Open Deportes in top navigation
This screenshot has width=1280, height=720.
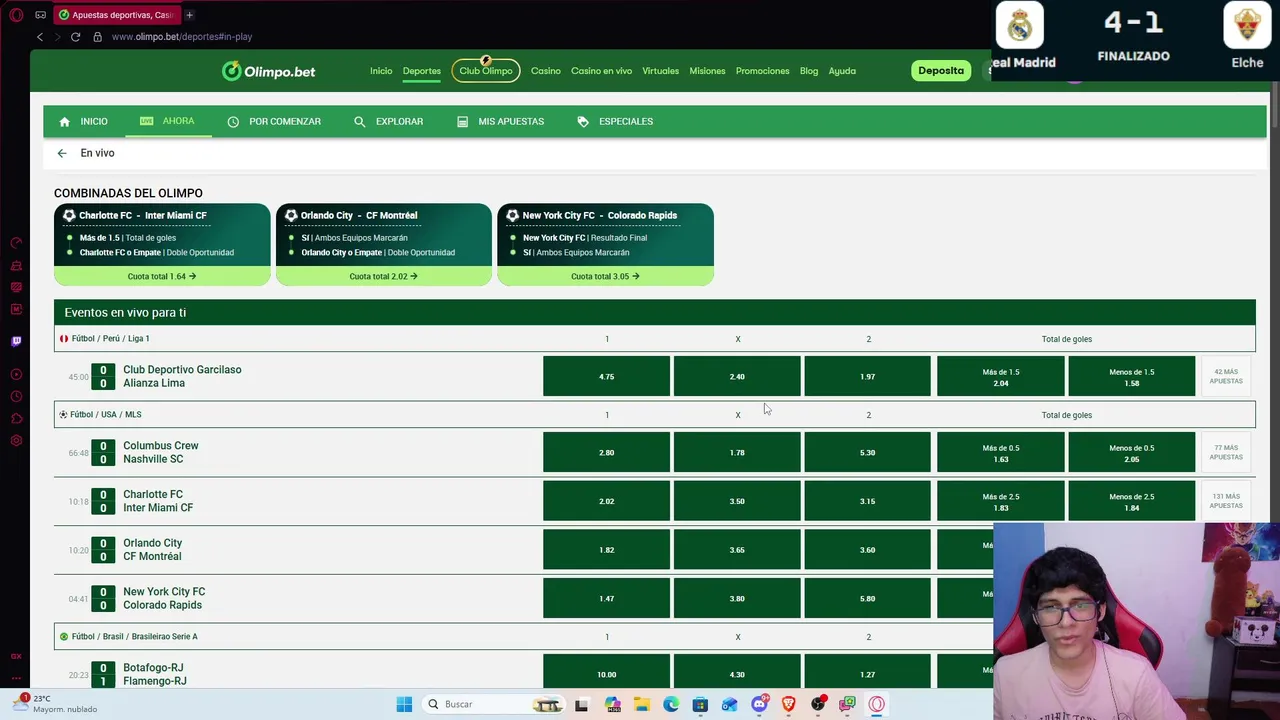[x=422, y=71]
